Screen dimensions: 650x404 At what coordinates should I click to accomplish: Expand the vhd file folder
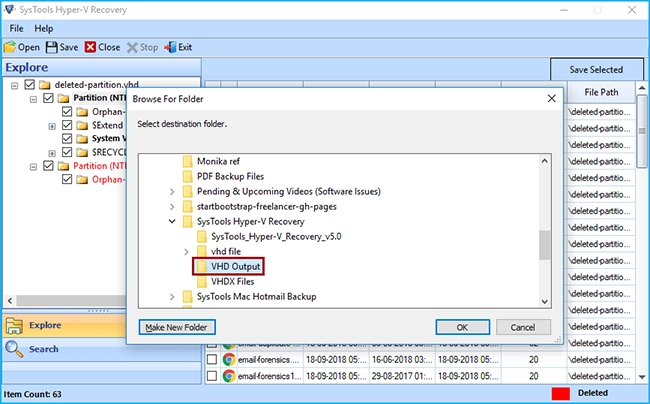(x=186, y=252)
